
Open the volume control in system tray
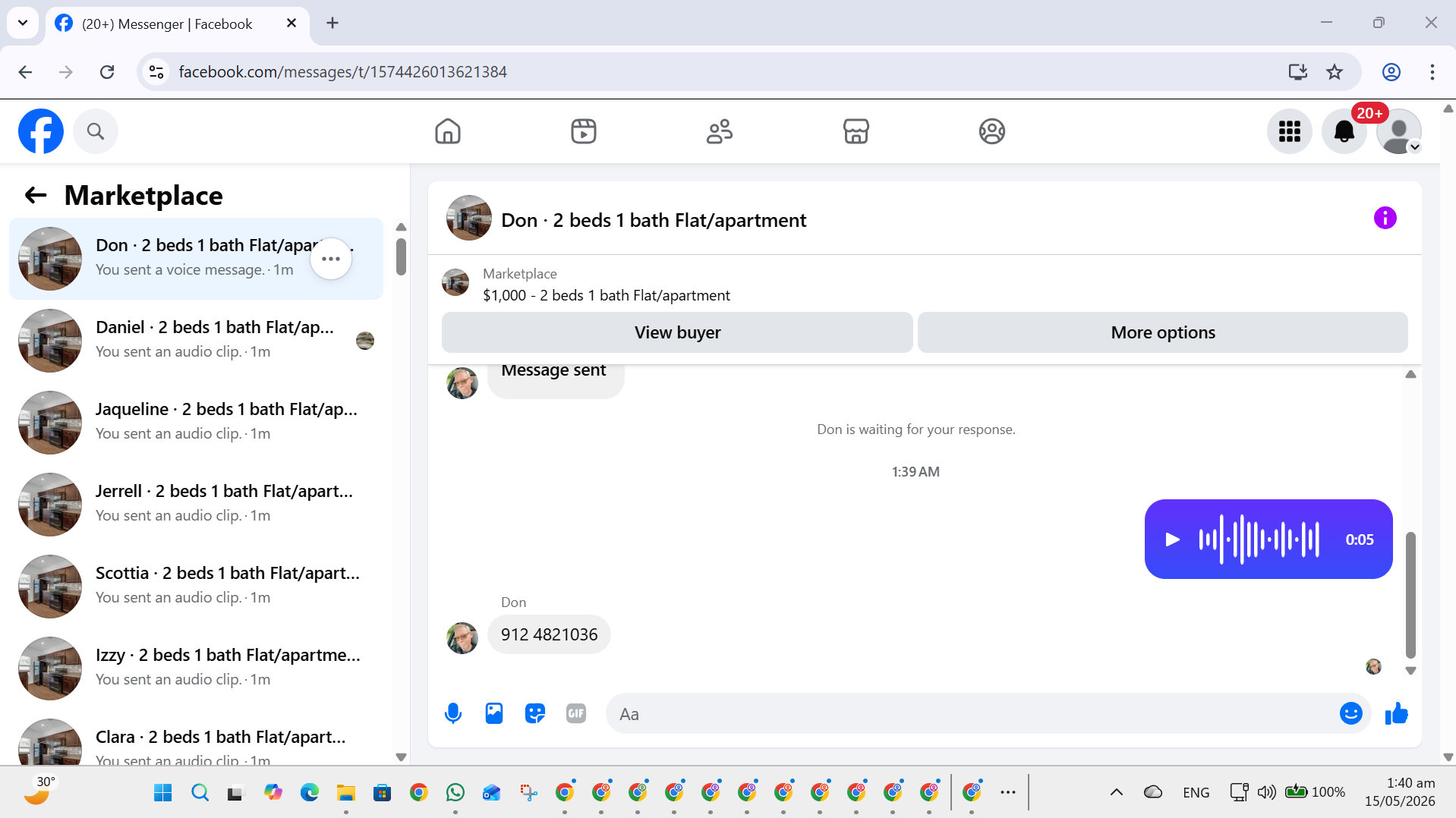1266,792
